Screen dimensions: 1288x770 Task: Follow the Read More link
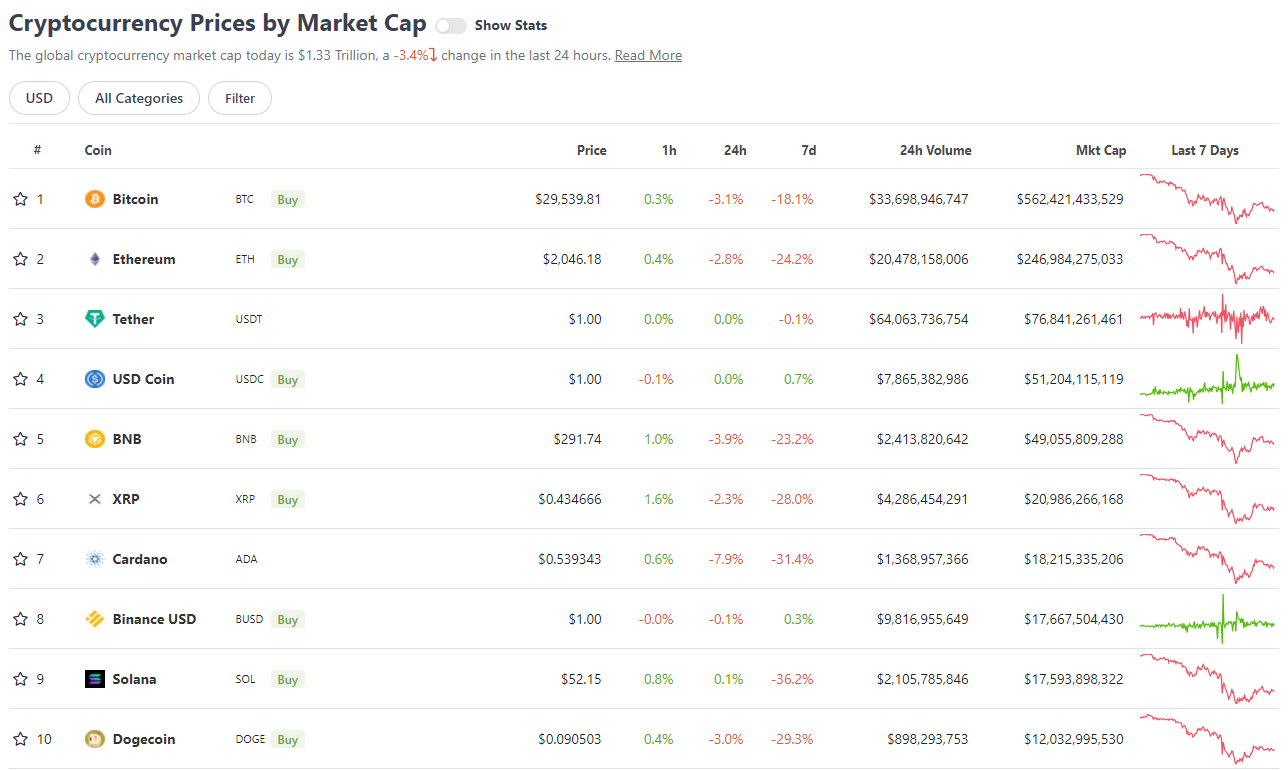648,56
